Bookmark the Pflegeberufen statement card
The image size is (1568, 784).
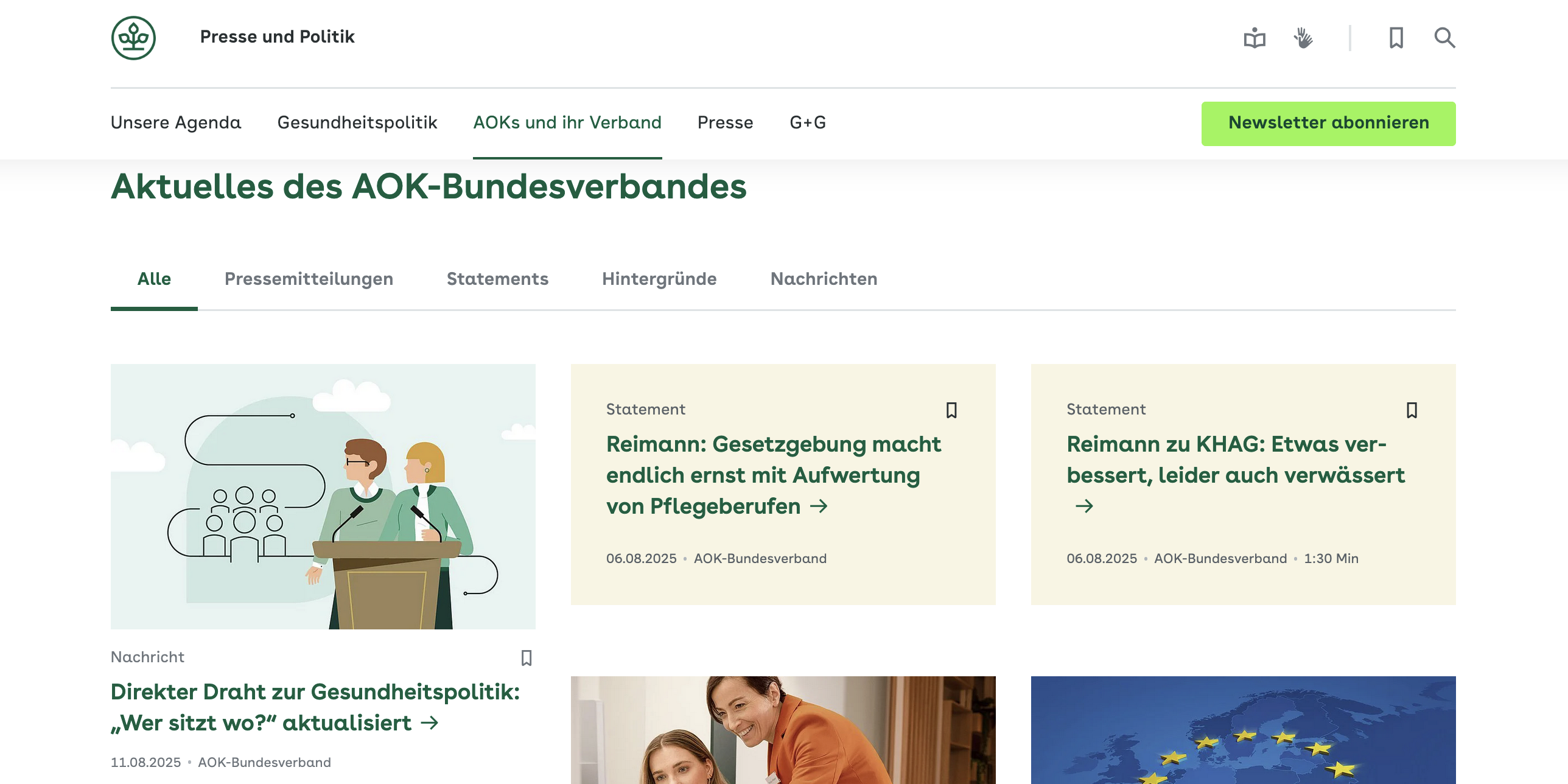point(951,410)
